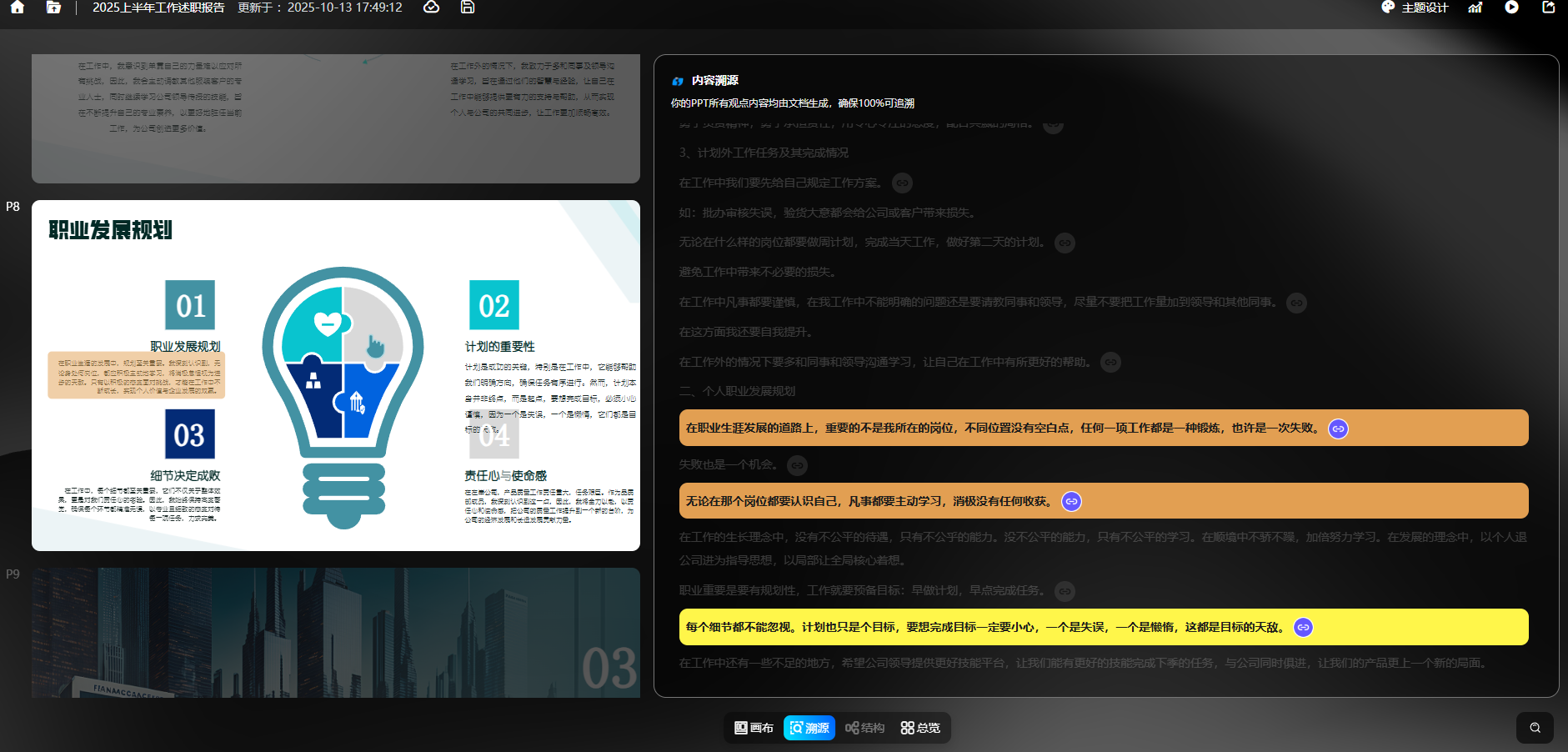Save the presentation with disk icon
1568x752 pixels.
(x=468, y=8)
